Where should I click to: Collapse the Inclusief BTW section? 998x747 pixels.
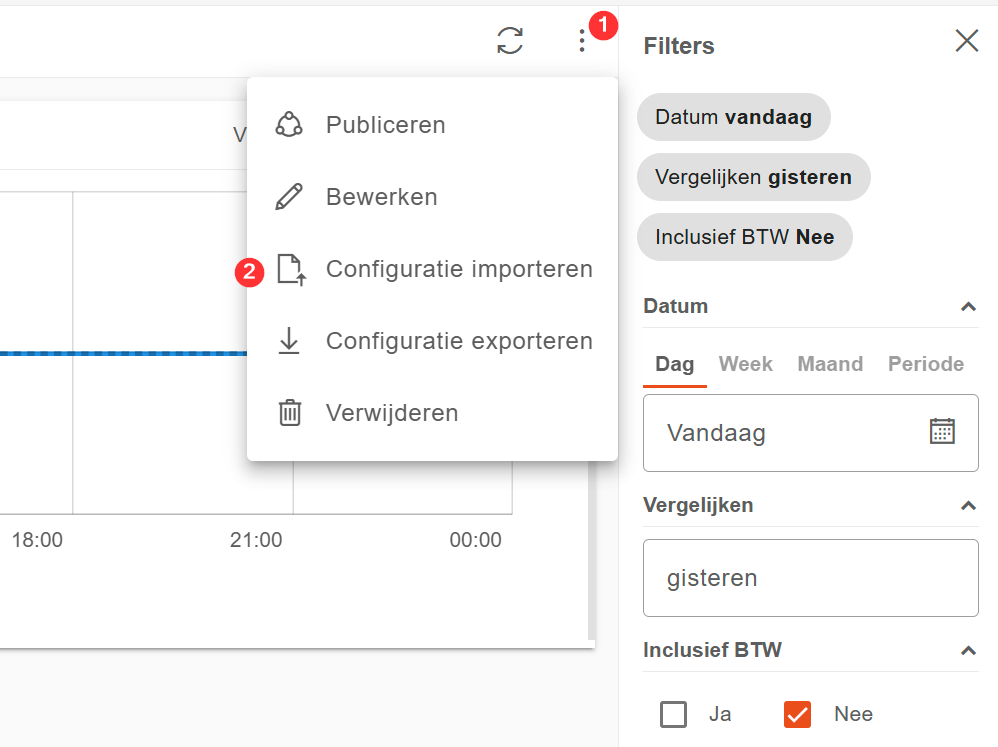[x=967, y=651]
